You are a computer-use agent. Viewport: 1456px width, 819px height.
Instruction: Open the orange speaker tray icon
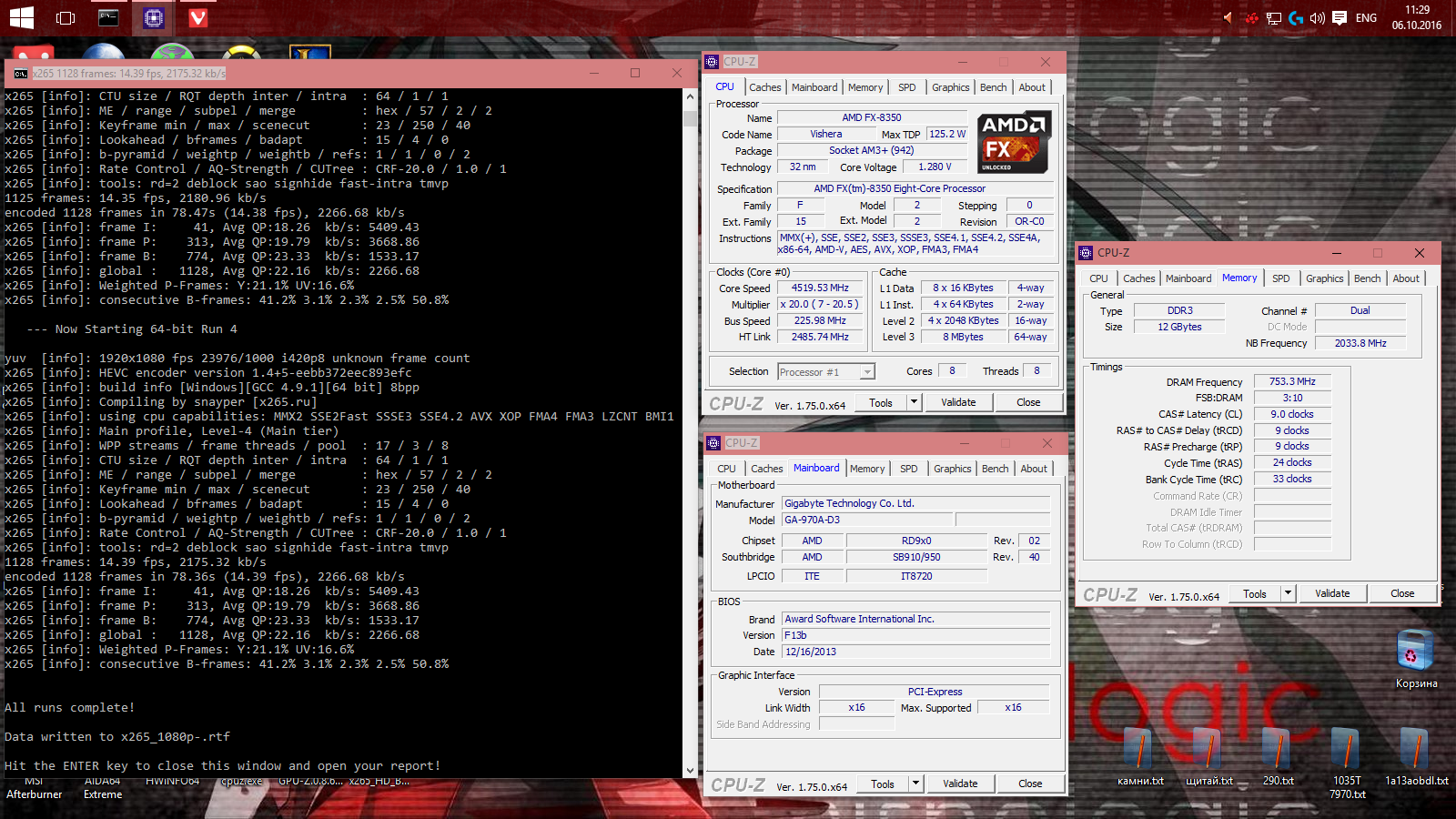[1228, 17]
